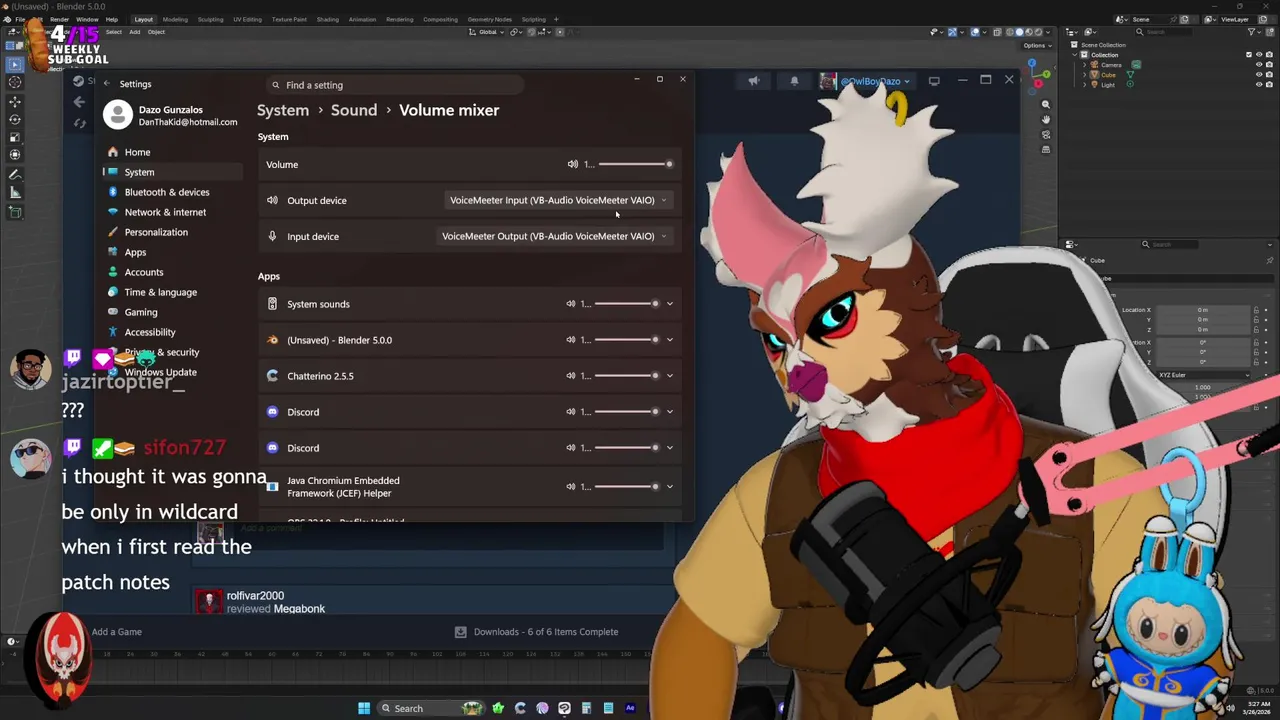The width and height of the screenshot is (1280, 720).
Task: Disable Cube in renders via camera icon
Action: pos(1267,75)
